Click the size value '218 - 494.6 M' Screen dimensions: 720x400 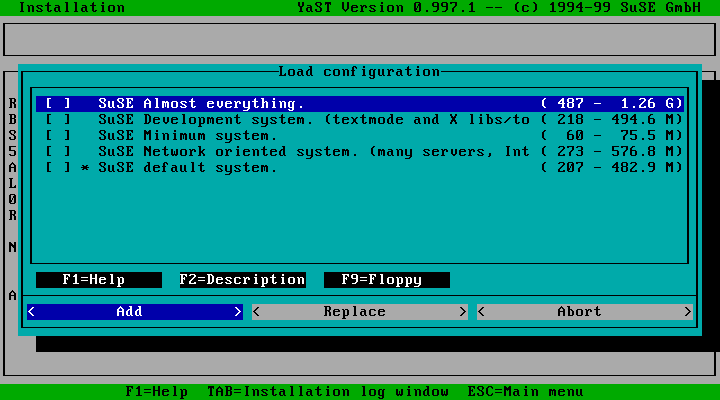612,120
